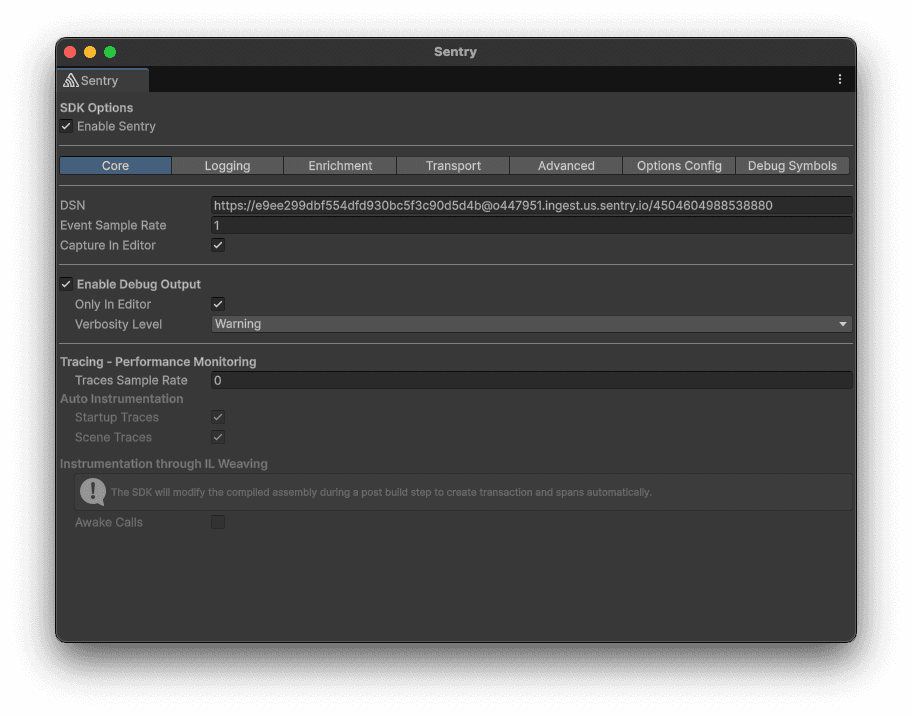Switch to the Logging tab

click(x=227, y=166)
